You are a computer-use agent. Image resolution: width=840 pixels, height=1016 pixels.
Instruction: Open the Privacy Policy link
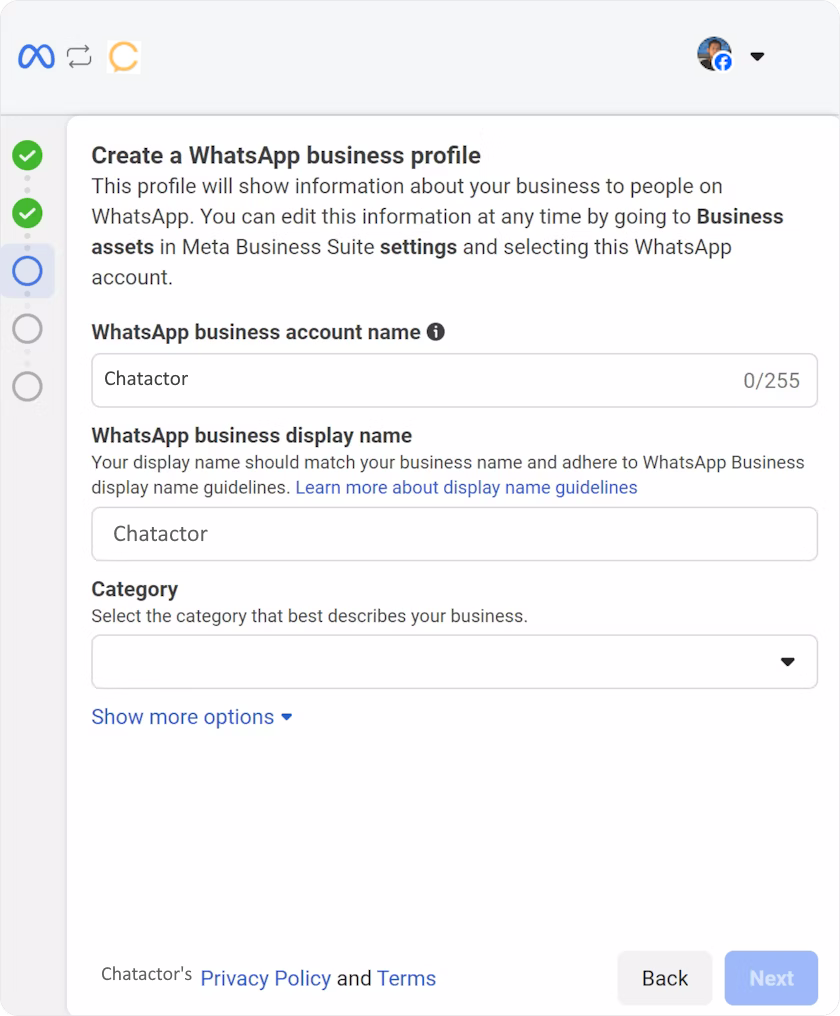pyautogui.click(x=265, y=978)
